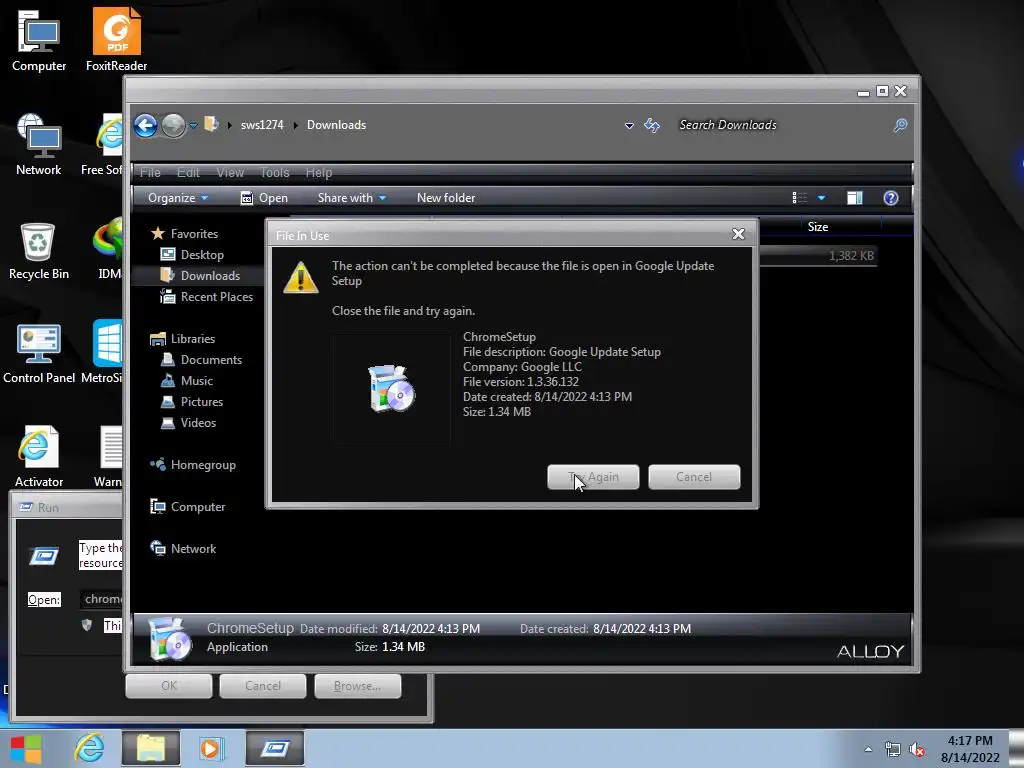Click the 1,382 KB size cell
1024x768 pixels.
click(851, 256)
